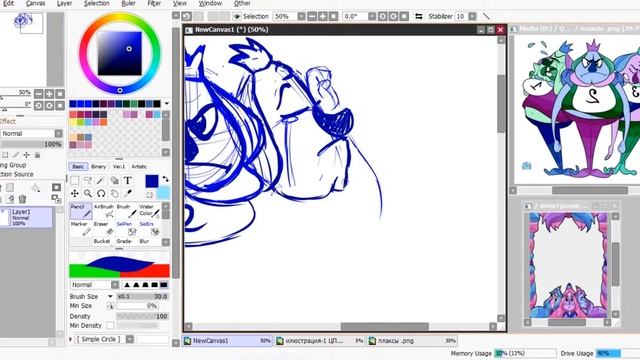The width and height of the screenshot is (640, 360).
Task: Select the rectangular selection tool
Action: pyautogui.click(x=75, y=180)
